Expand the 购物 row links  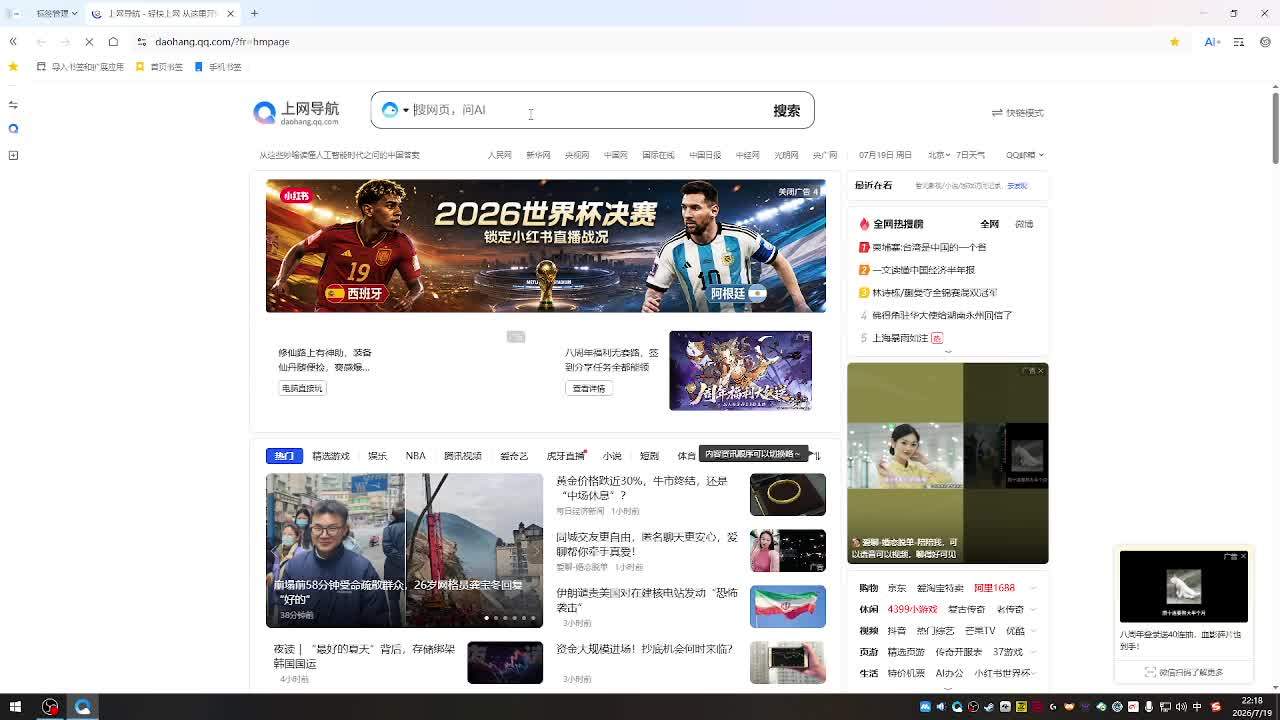tap(1033, 588)
